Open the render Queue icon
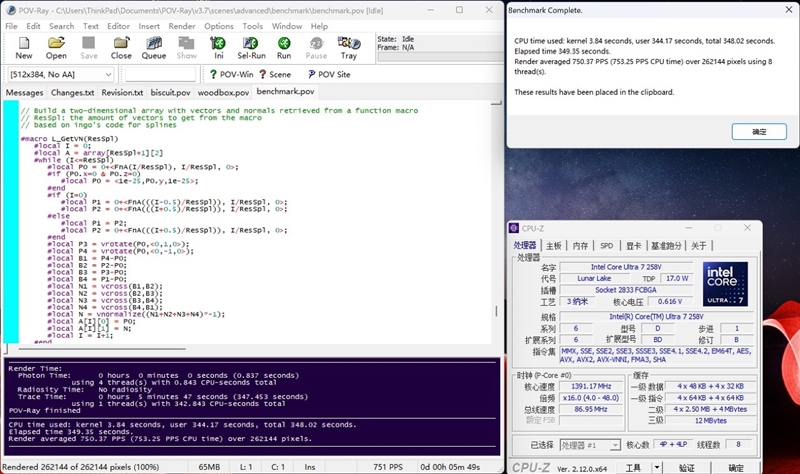 (x=153, y=47)
